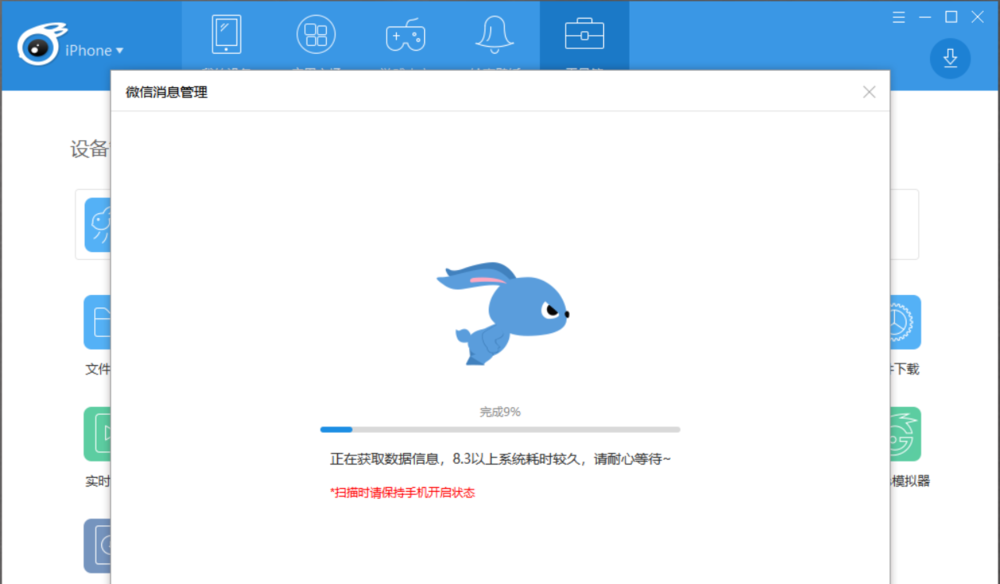Click the scan progress bar
The image size is (1000, 584).
[500, 429]
